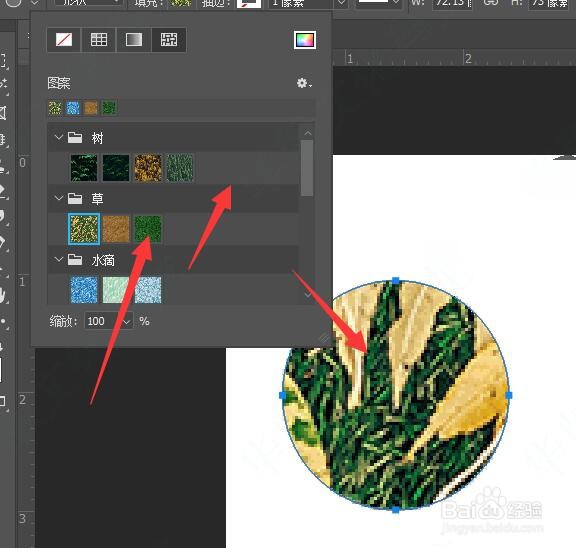Apply bright blue water pattern in 水滴
The image size is (576, 548).
84,290
